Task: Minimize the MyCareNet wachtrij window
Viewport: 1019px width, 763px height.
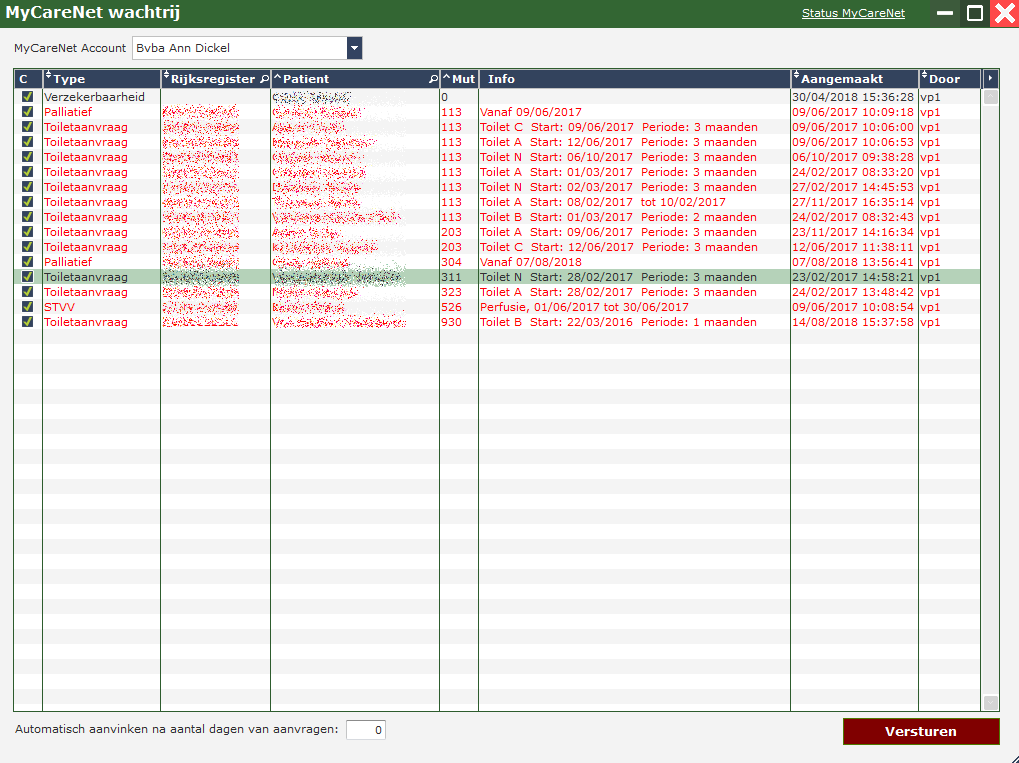Action: click(x=945, y=13)
